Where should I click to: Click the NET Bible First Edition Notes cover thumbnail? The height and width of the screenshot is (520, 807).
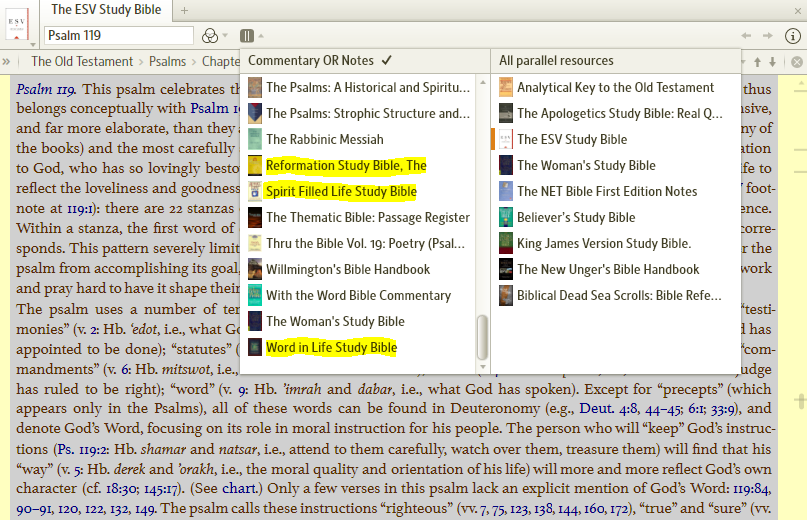[x=506, y=192]
